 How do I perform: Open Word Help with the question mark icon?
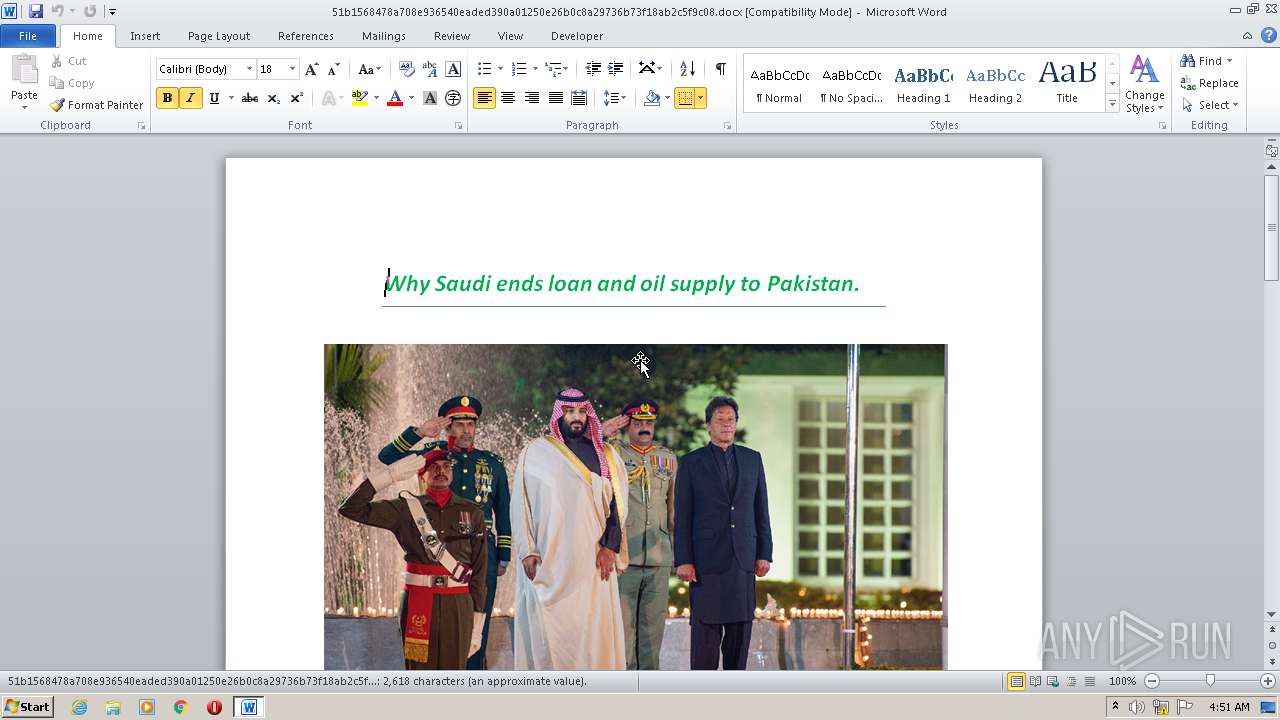1271,36
